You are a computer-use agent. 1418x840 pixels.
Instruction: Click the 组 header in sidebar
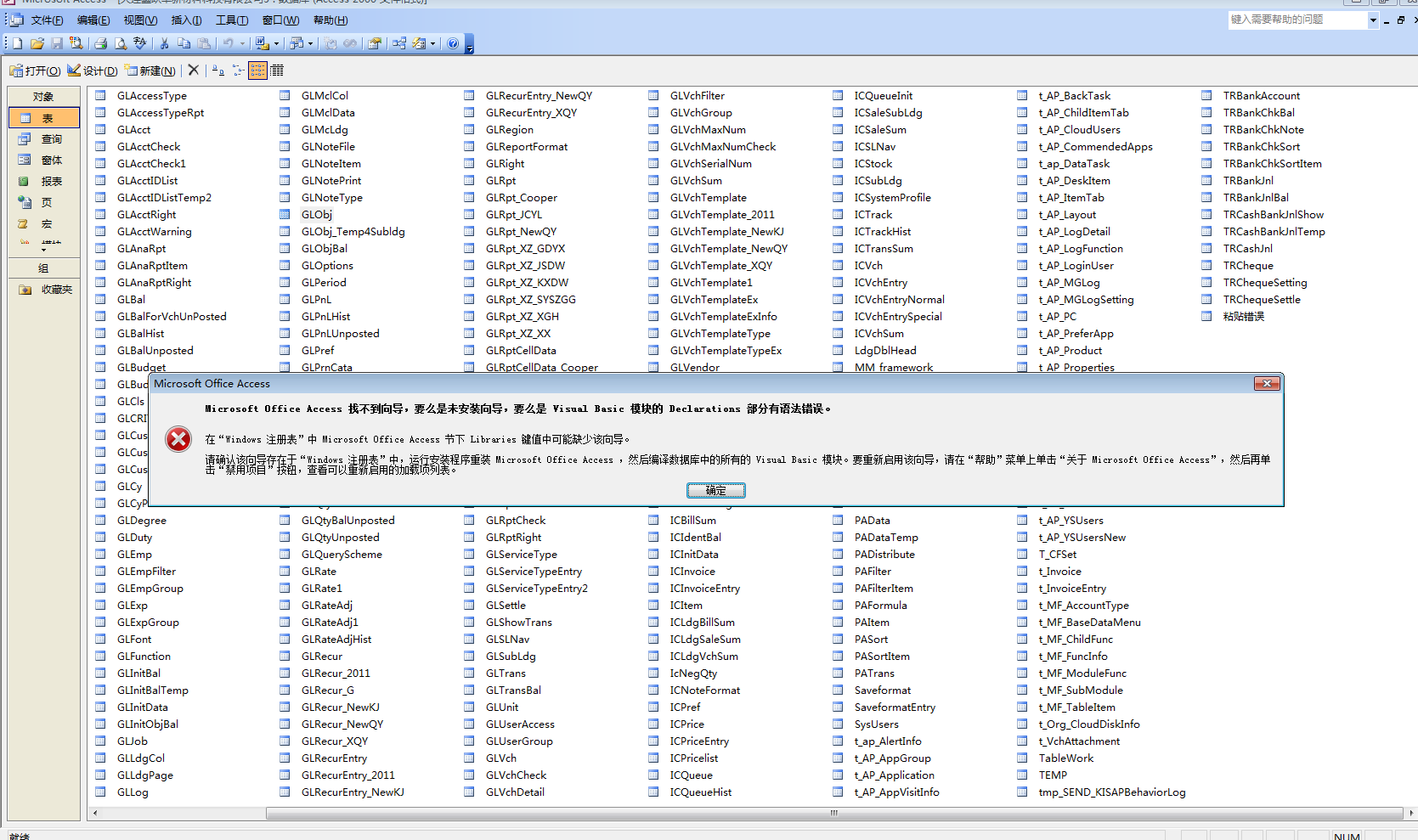click(x=44, y=268)
